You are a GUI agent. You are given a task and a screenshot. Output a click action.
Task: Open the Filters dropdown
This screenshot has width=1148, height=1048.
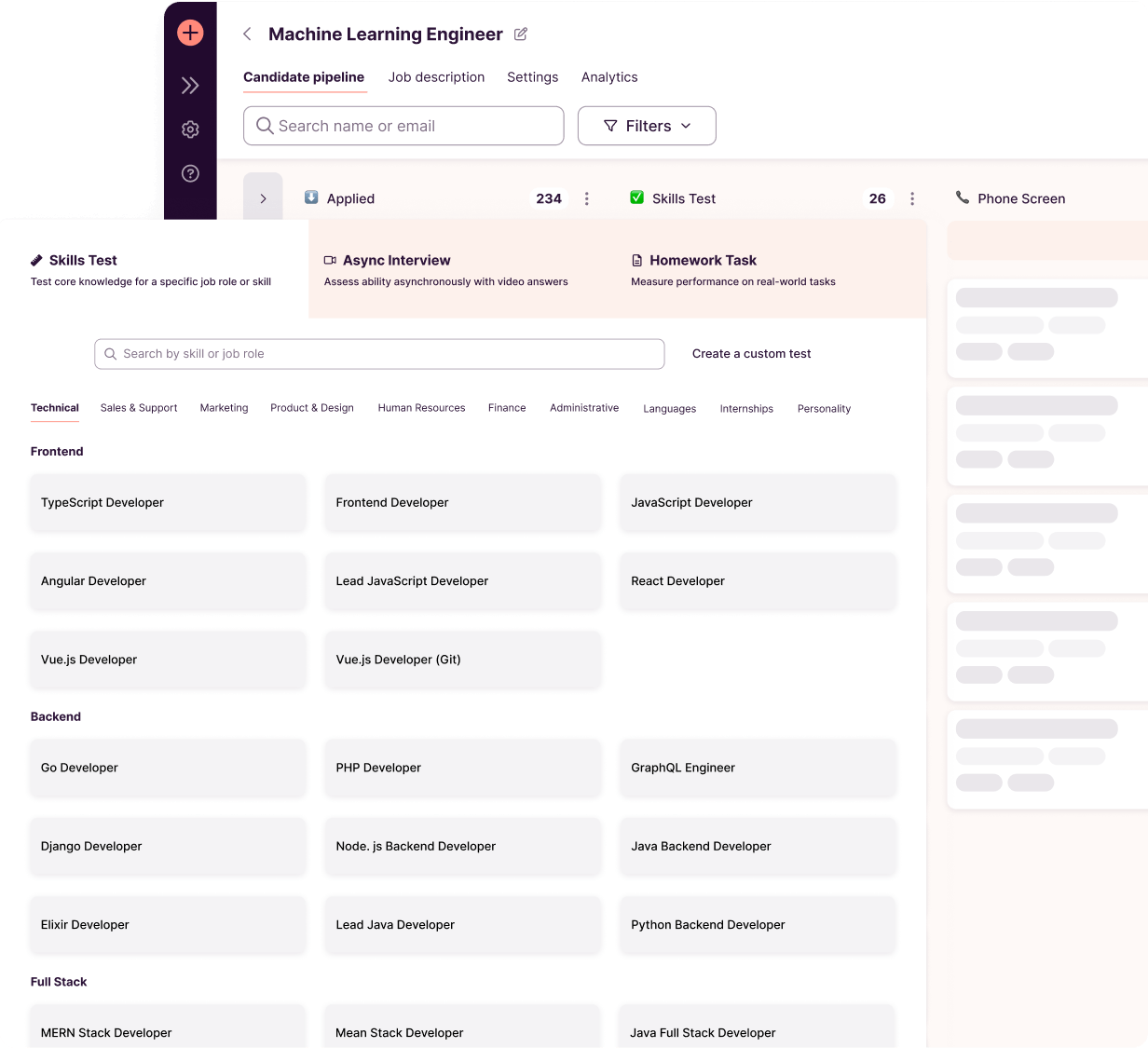(x=647, y=126)
